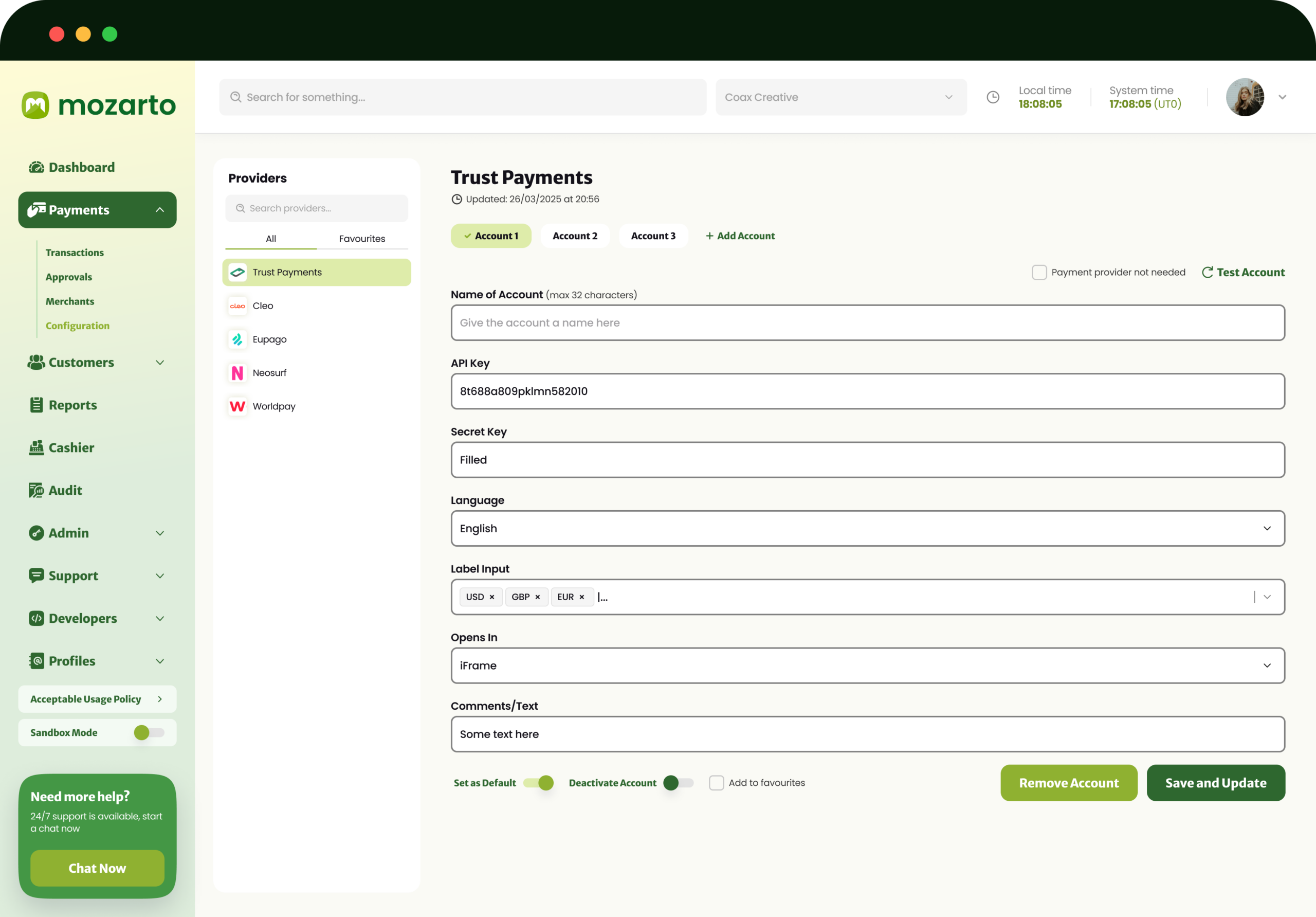Click the Reports clipboard icon
1316x917 pixels.
tap(36, 405)
